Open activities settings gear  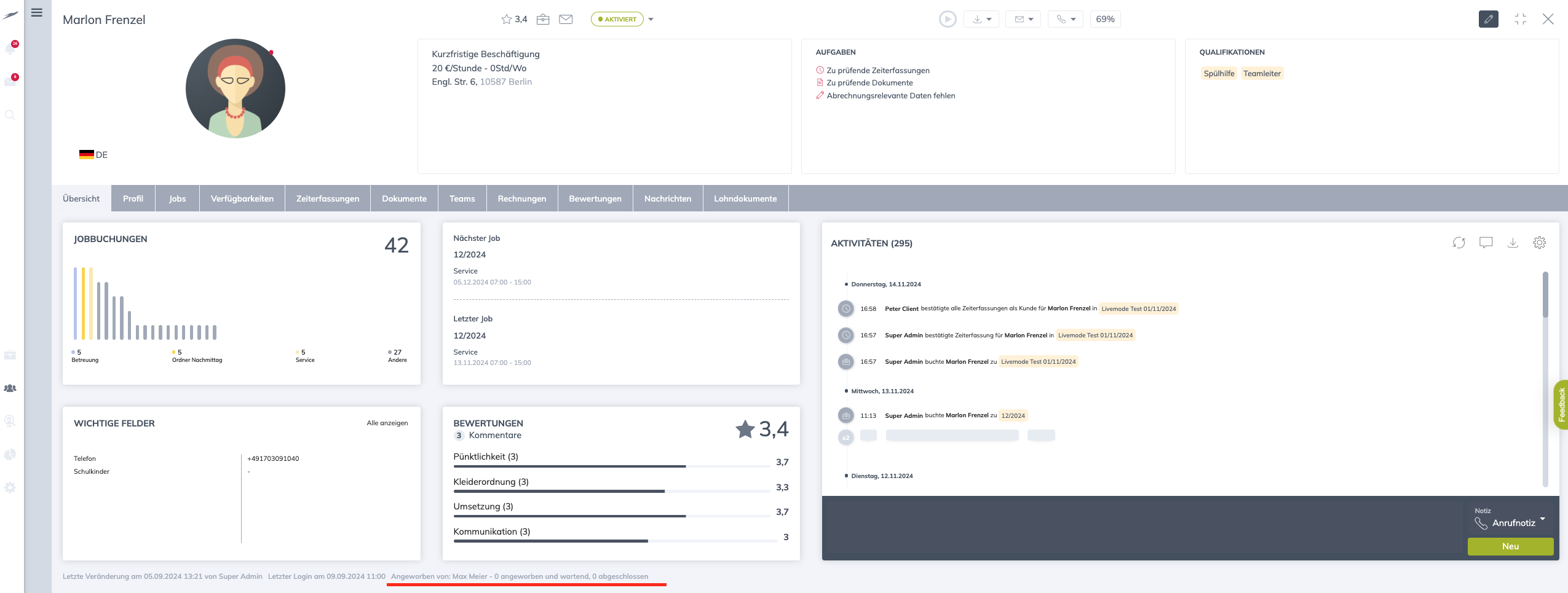1539,243
